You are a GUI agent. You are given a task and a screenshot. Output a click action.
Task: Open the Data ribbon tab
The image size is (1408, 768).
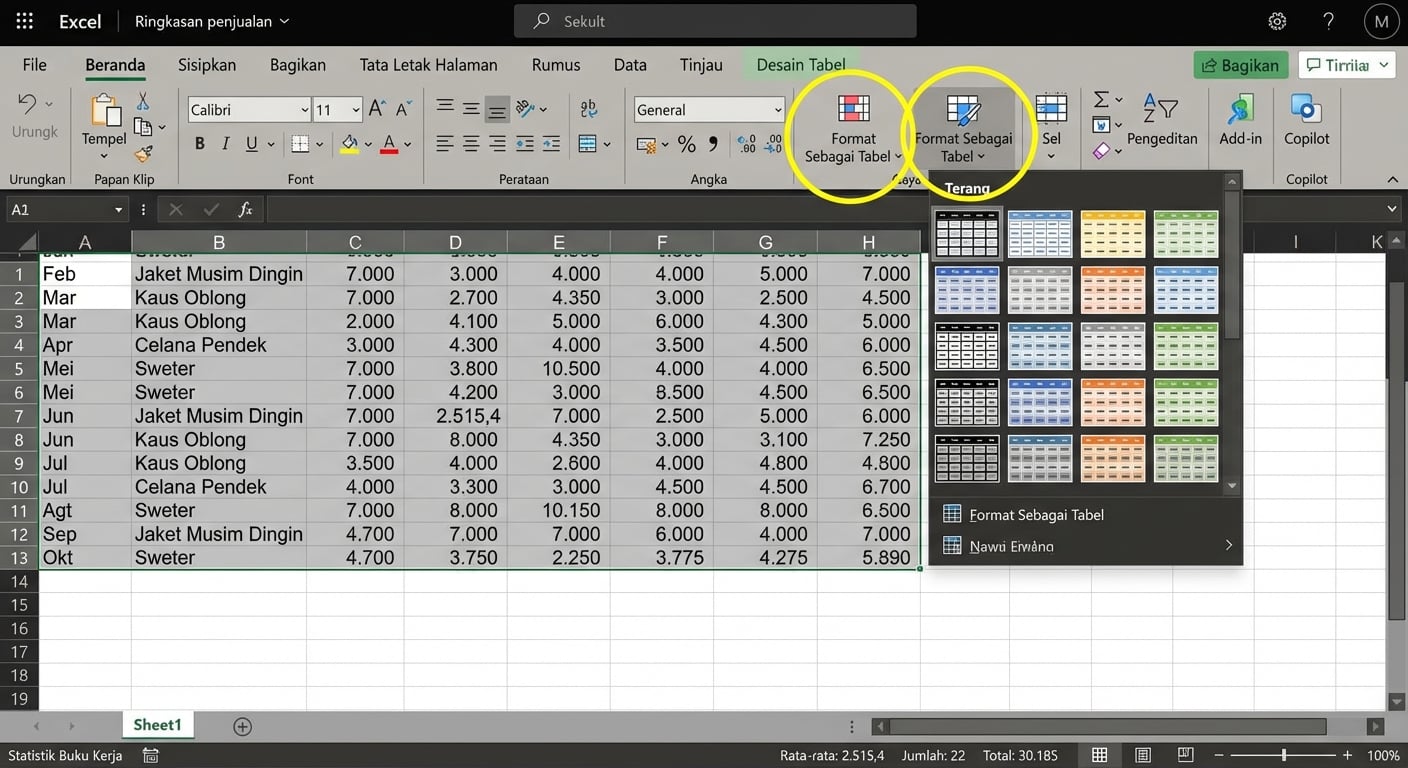[x=630, y=64]
